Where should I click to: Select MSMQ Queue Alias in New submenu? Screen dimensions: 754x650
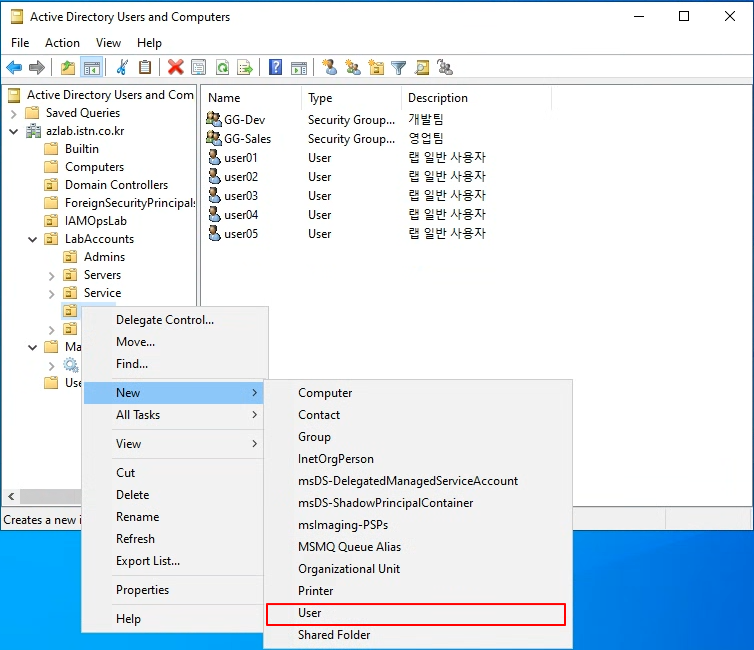pos(417,547)
